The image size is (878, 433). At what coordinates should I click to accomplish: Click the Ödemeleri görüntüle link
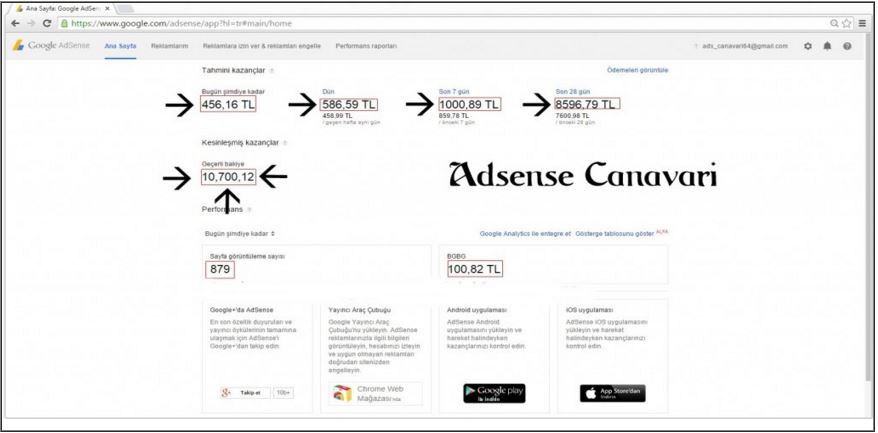638,71
